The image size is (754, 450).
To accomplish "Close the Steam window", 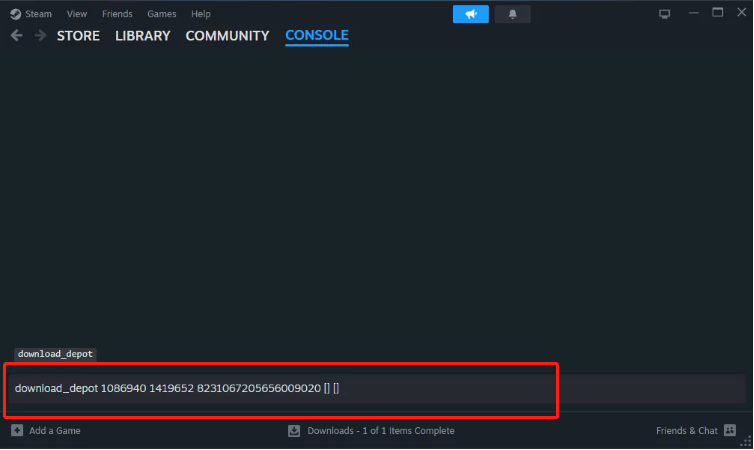I will 741,12.
